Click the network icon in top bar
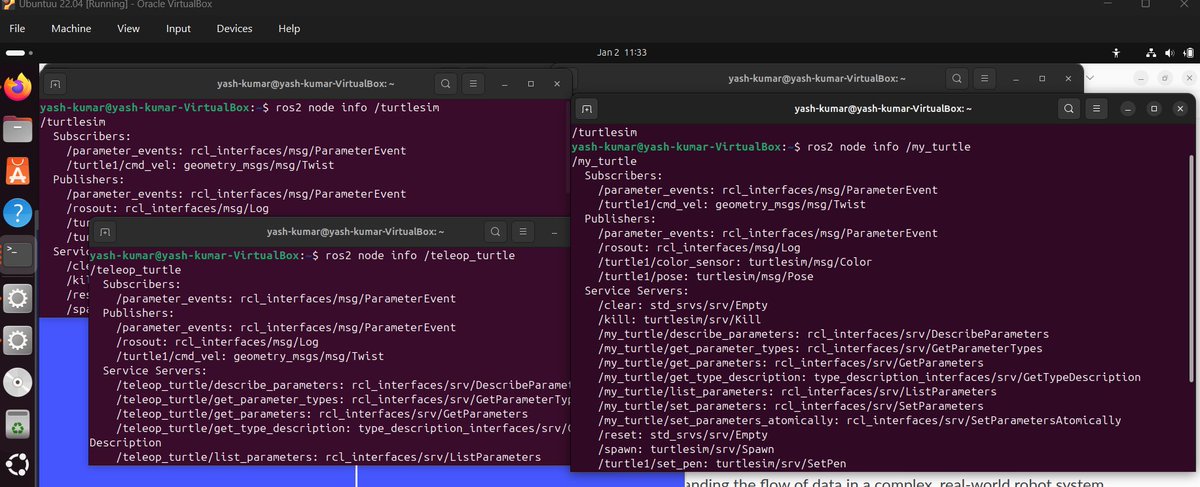1200x487 pixels. pyautogui.click(x=1151, y=52)
